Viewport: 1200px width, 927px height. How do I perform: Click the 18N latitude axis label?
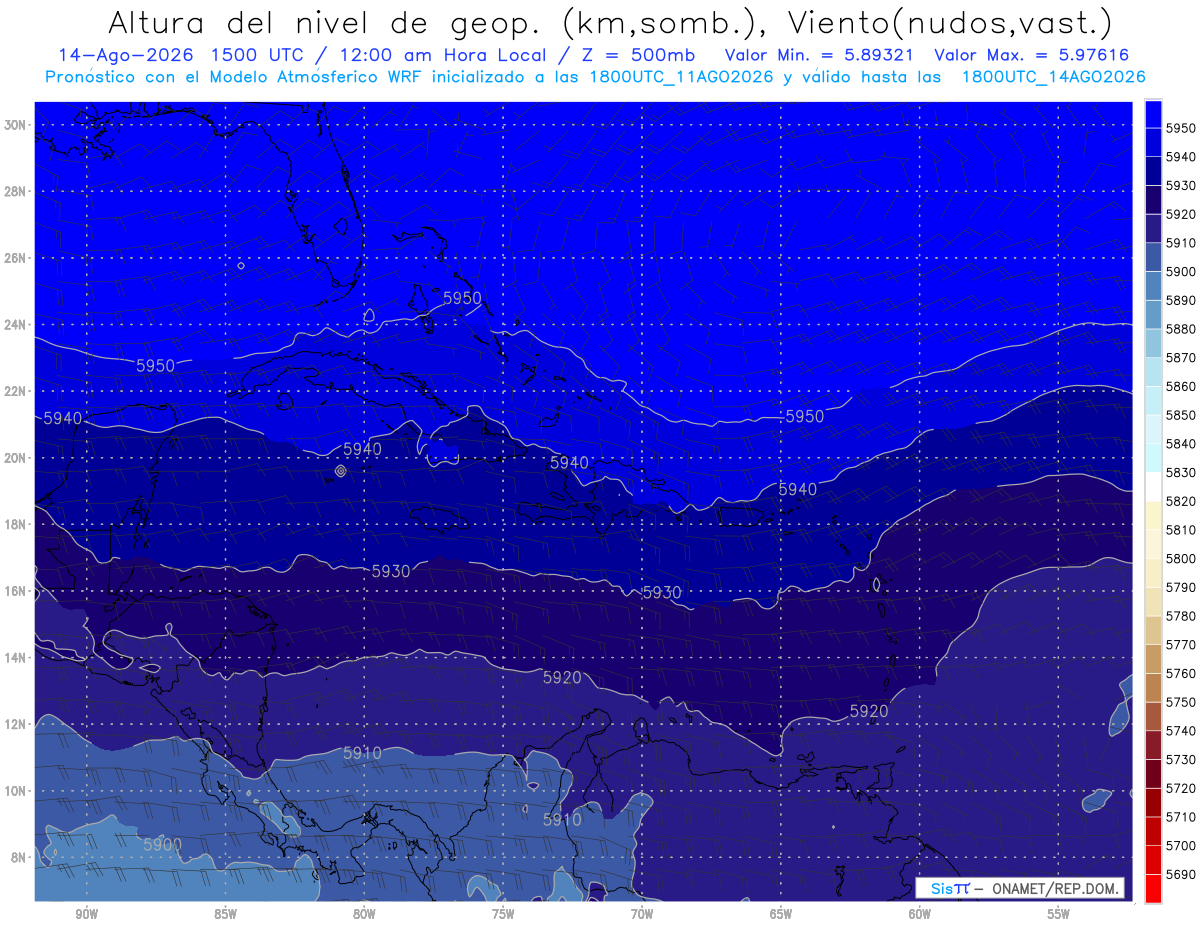(16, 524)
